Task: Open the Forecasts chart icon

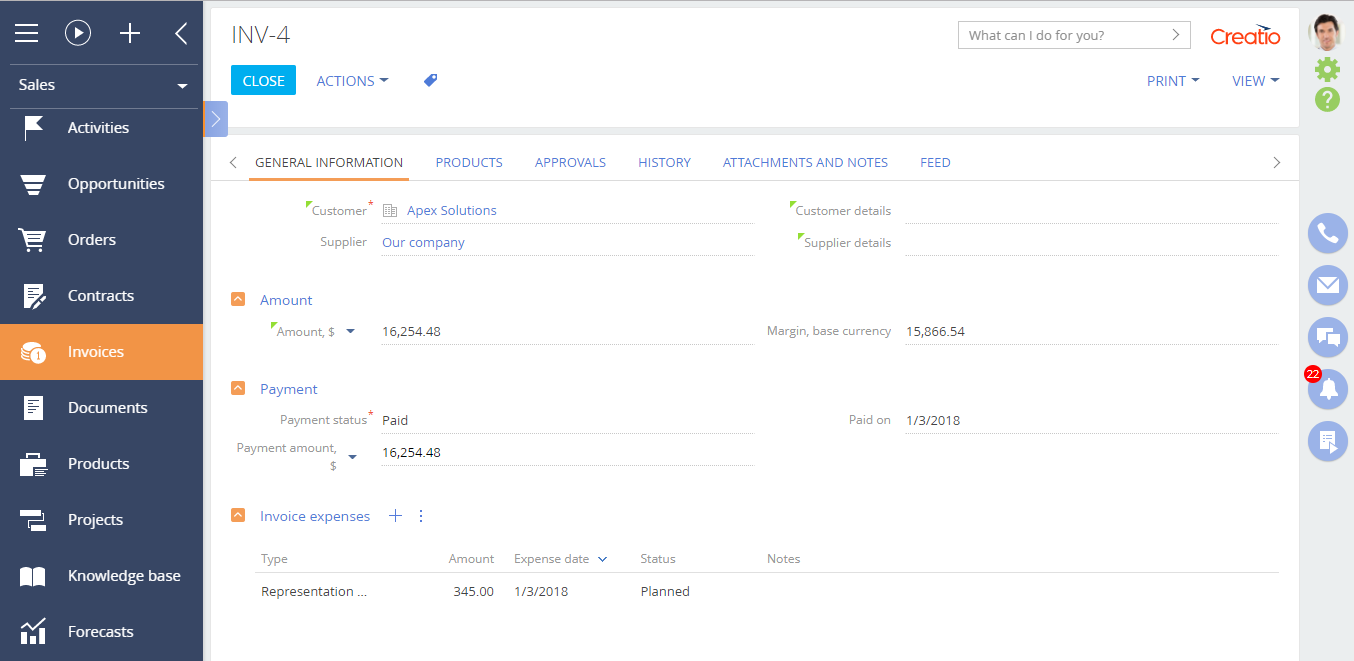Action: point(33,632)
